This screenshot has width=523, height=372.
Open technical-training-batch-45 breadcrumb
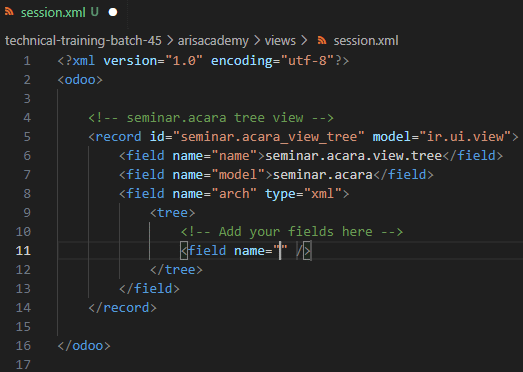[x=83, y=41]
